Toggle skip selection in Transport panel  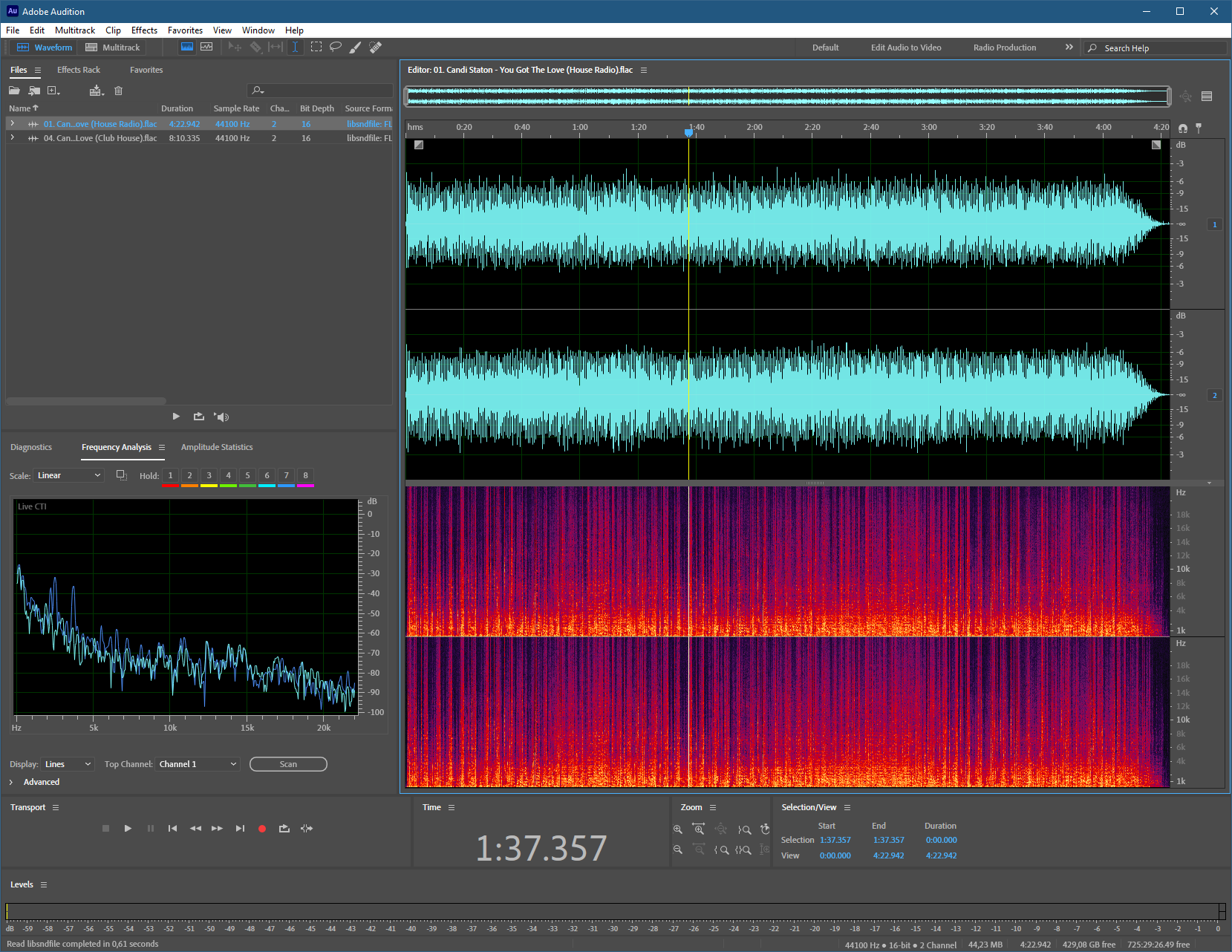click(x=307, y=828)
